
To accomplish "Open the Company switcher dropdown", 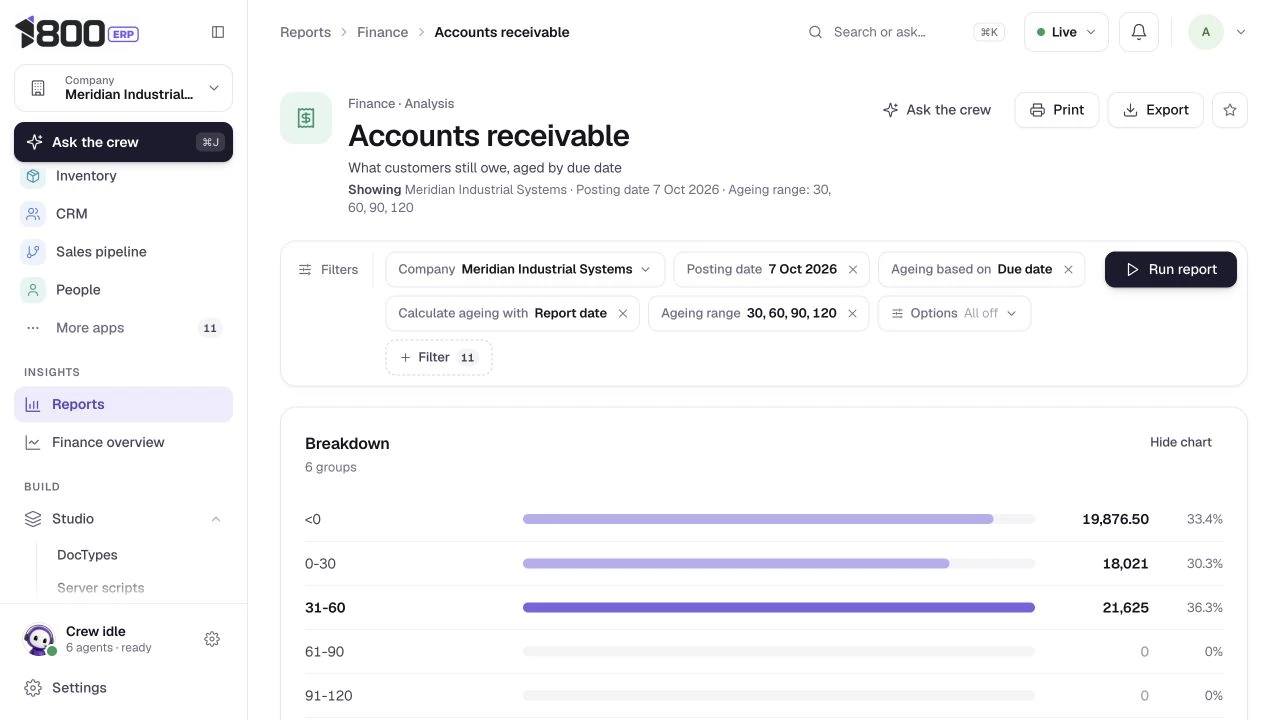I will pyautogui.click(x=123, y=88).
